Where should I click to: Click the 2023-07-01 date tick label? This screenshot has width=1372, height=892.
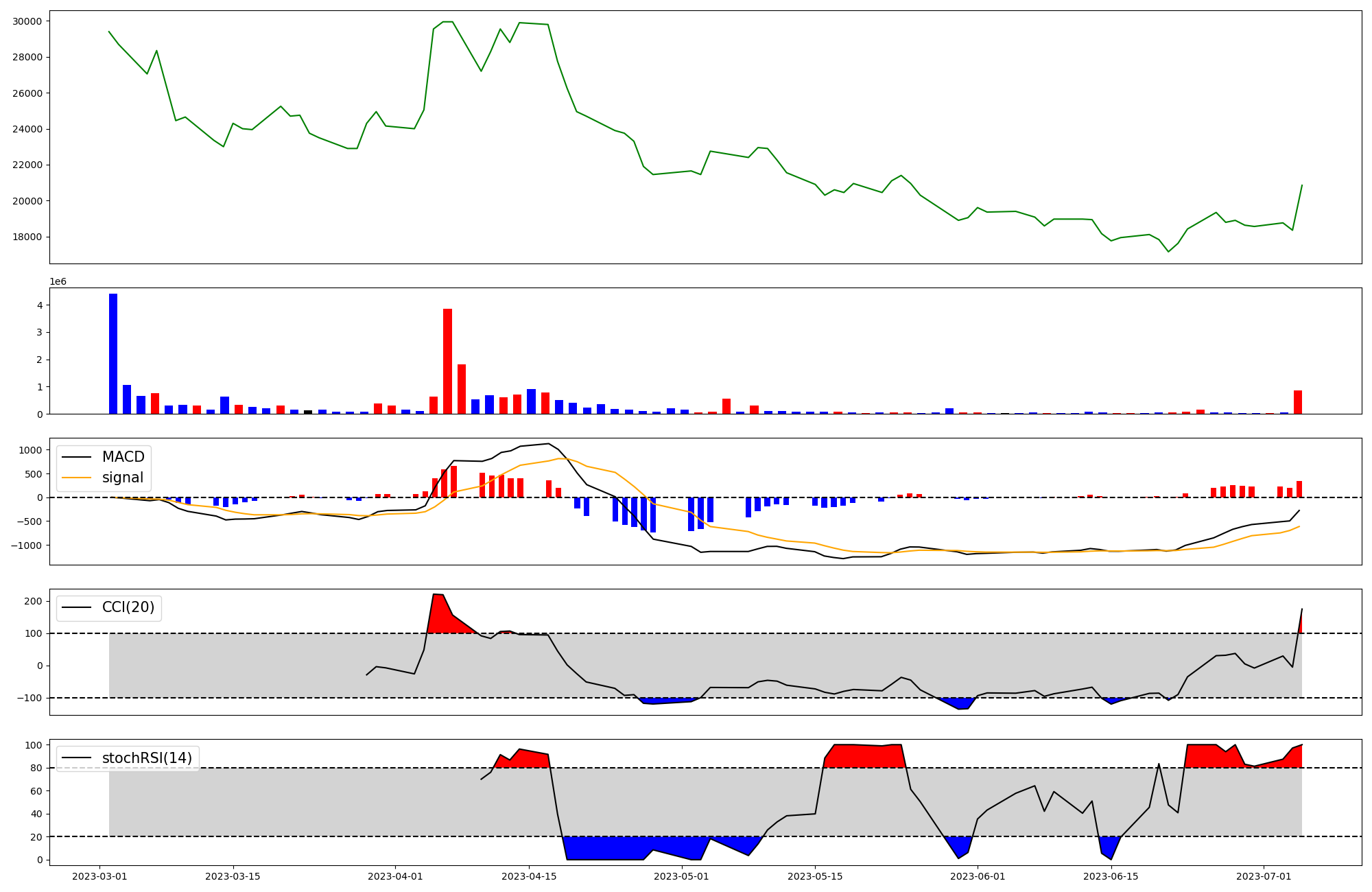1264,876
